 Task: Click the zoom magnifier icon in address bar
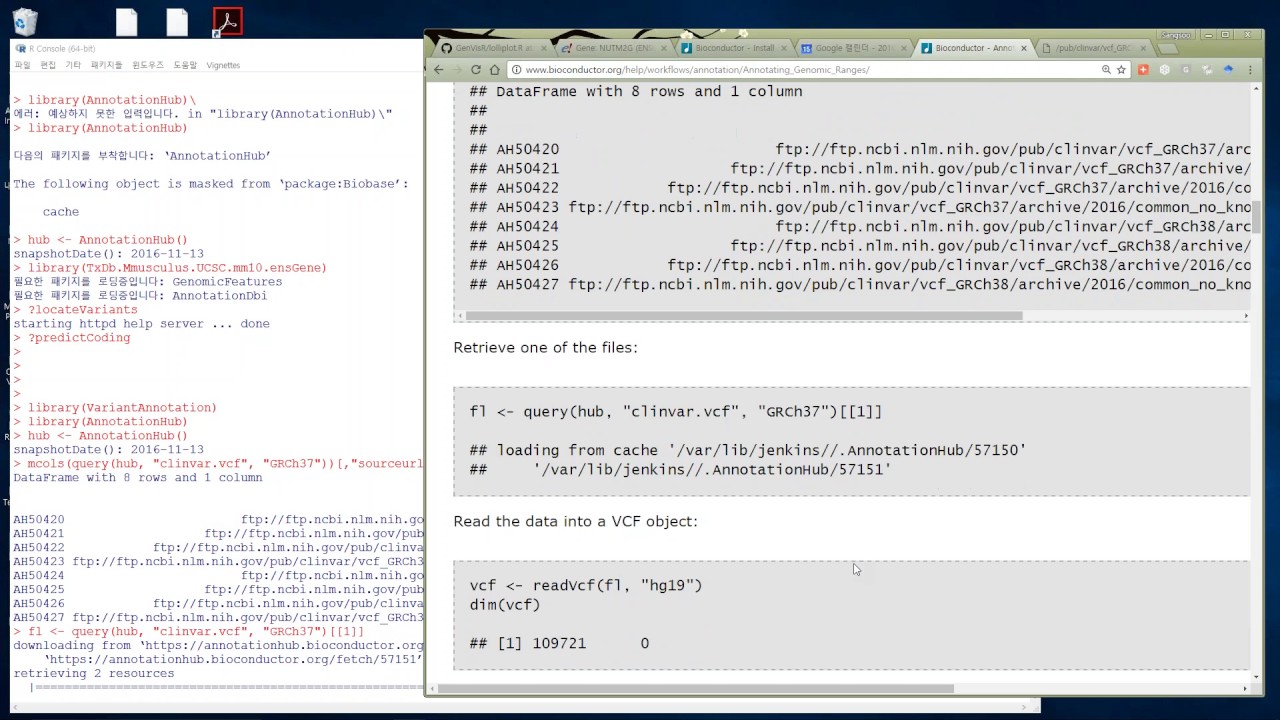click(x=1106, y=70)
